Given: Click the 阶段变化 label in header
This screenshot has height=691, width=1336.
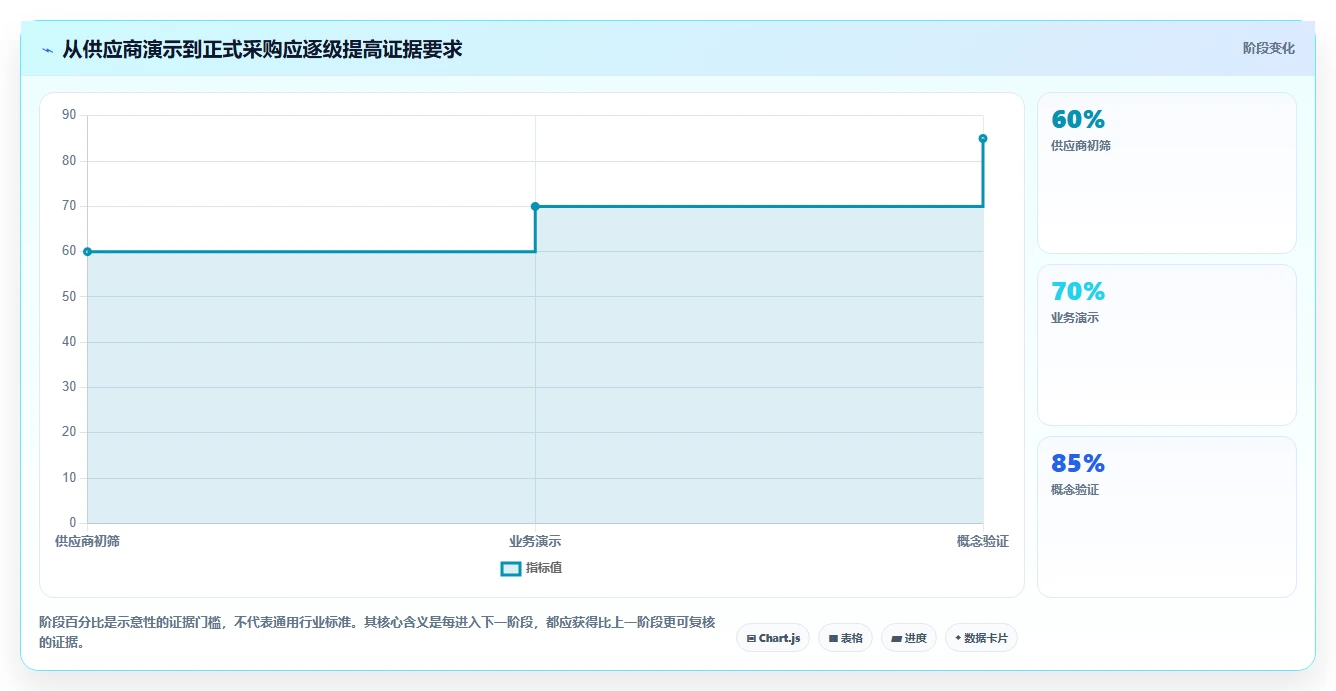Looking at the screenshot, I should pyautogui.click(x=1268, y=48).
